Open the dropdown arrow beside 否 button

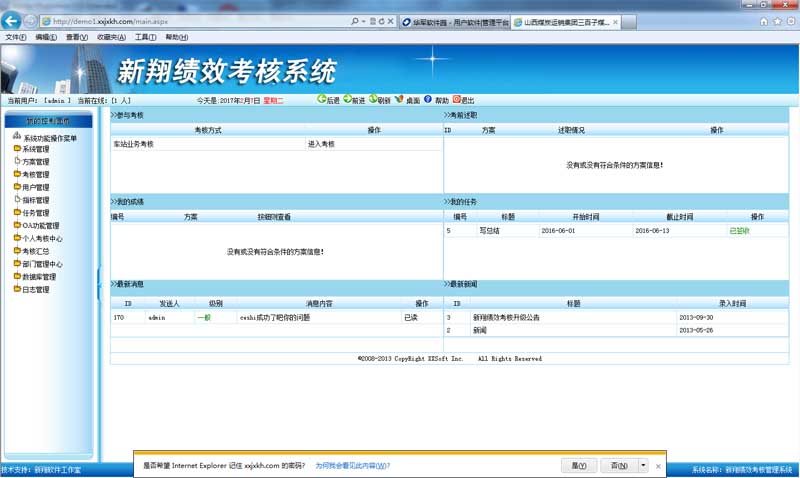(x=643, y=465)
